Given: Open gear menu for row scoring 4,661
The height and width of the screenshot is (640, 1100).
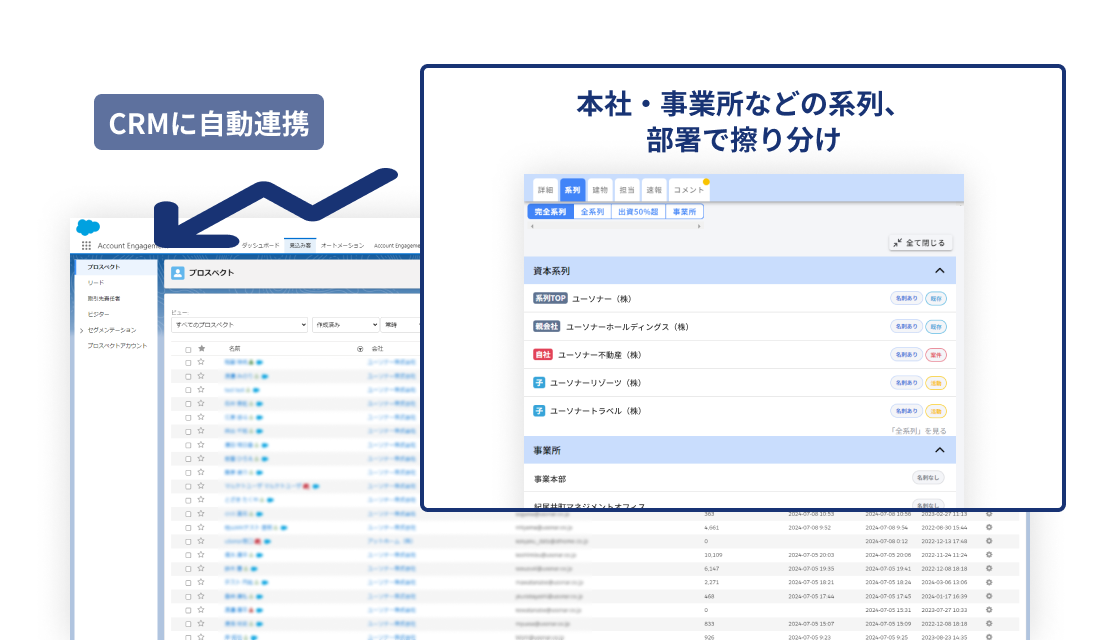Looking at the screenshot, I should pos(989,527).
